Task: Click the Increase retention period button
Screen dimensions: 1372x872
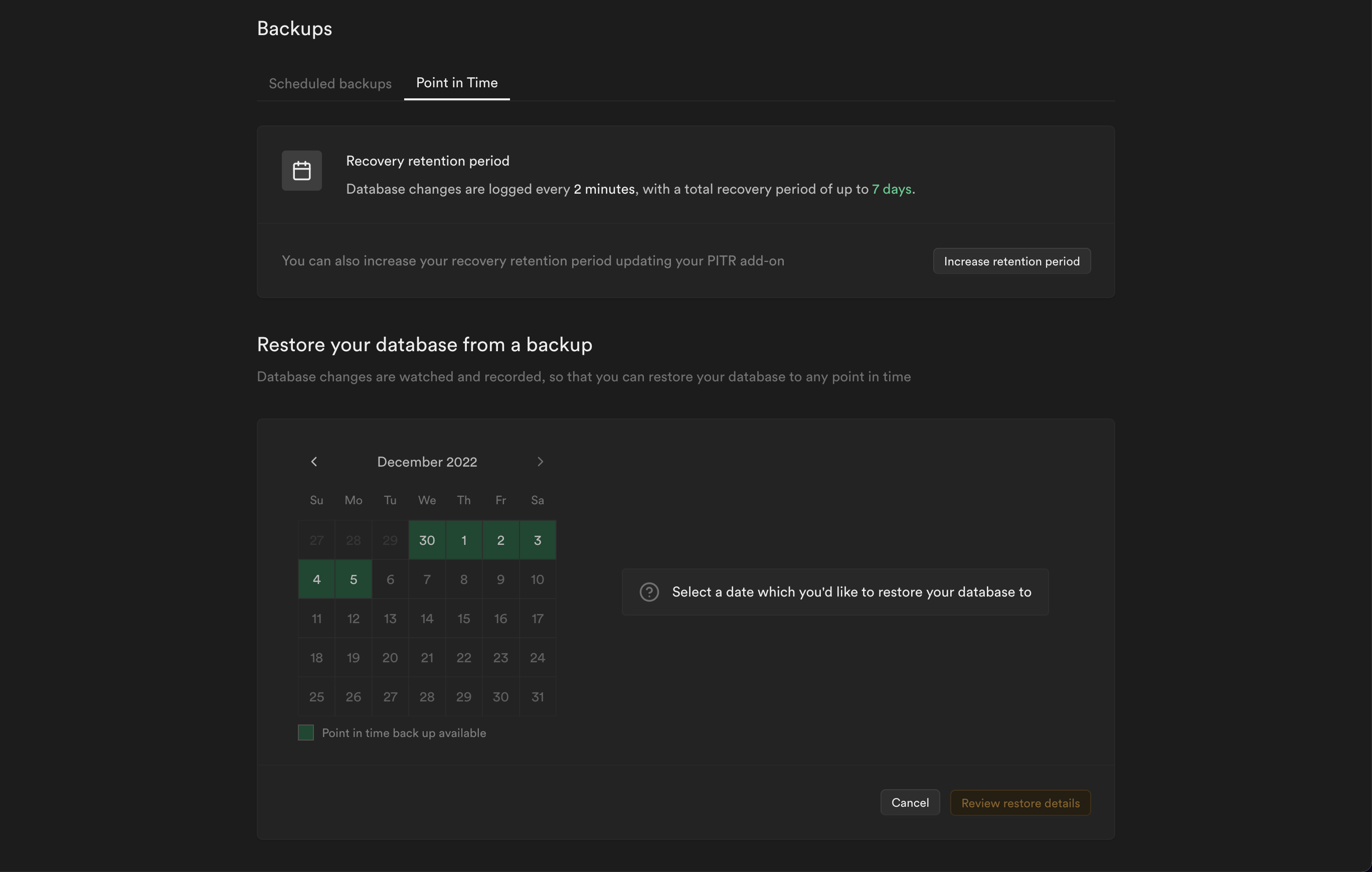Action: (x=1011, y=261)
